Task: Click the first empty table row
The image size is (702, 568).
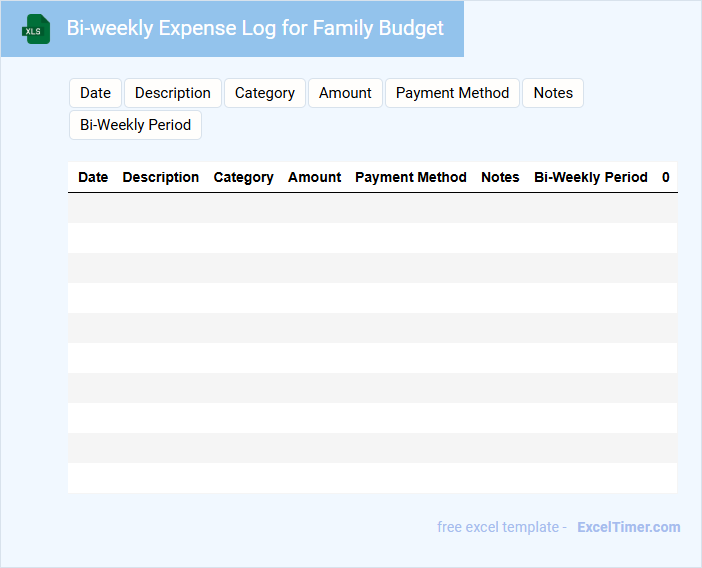Action: click(x=372, y=208)
